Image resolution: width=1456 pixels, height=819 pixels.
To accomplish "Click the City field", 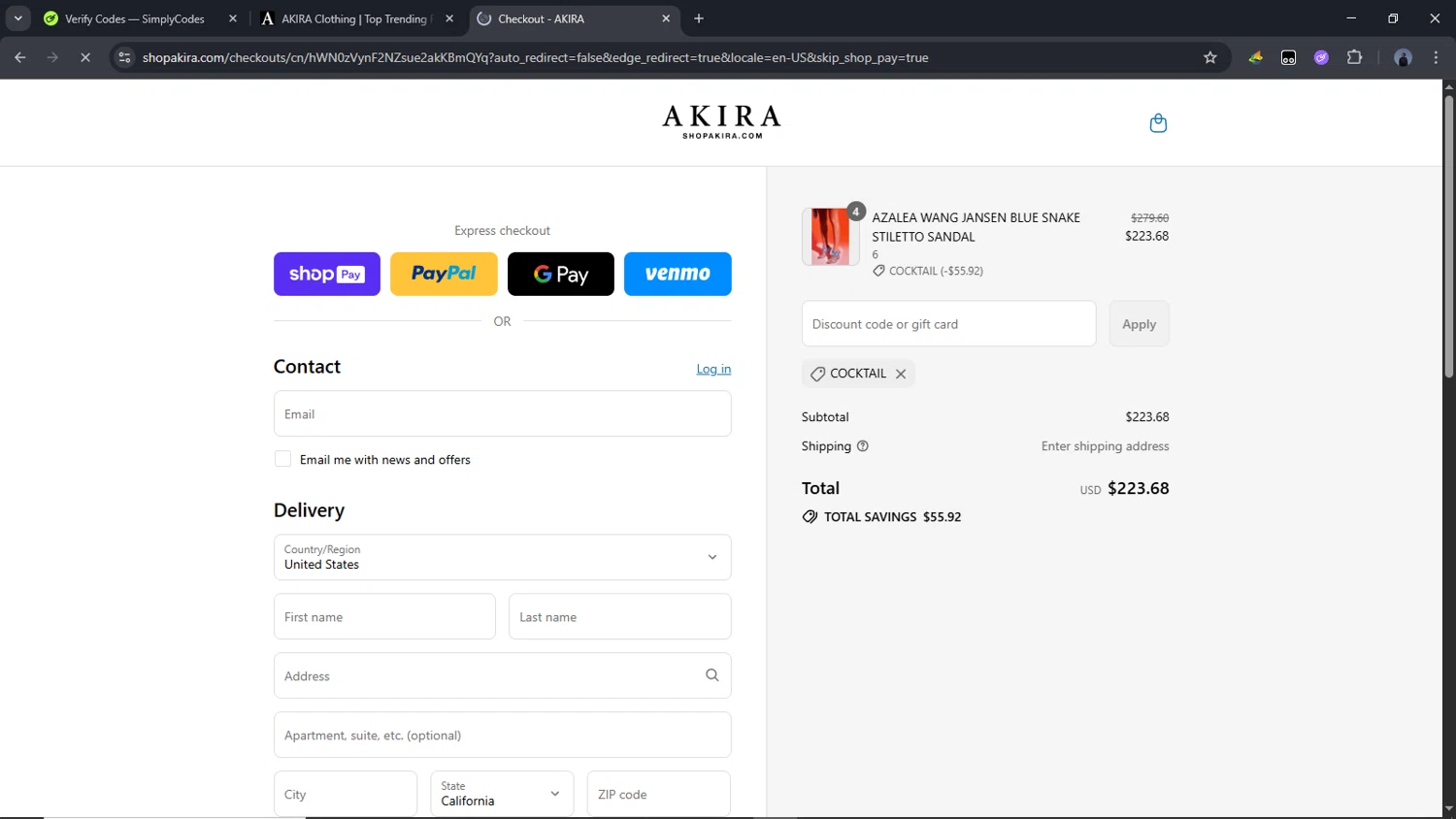I will 346,794.
